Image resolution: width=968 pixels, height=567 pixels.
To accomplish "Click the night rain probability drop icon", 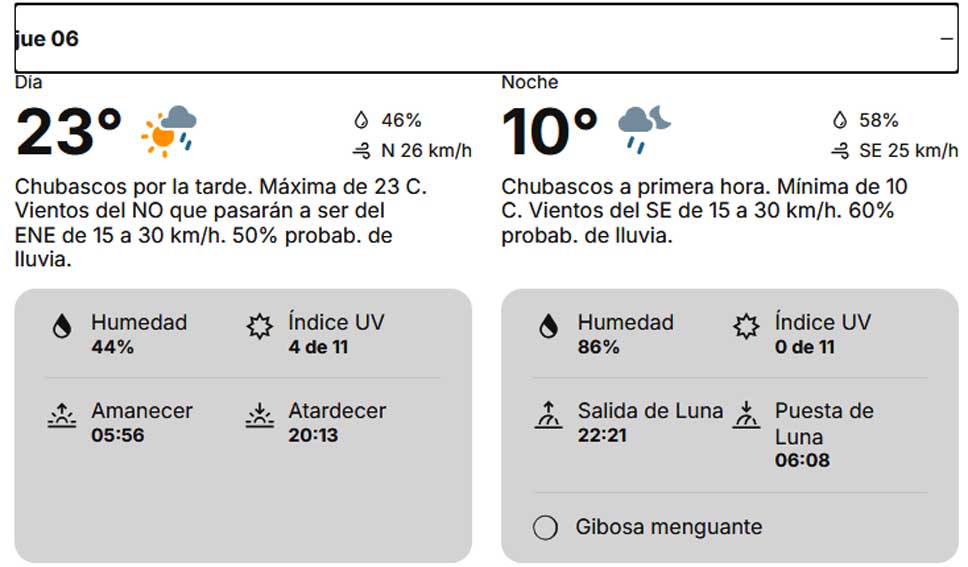I will [839, 121].
